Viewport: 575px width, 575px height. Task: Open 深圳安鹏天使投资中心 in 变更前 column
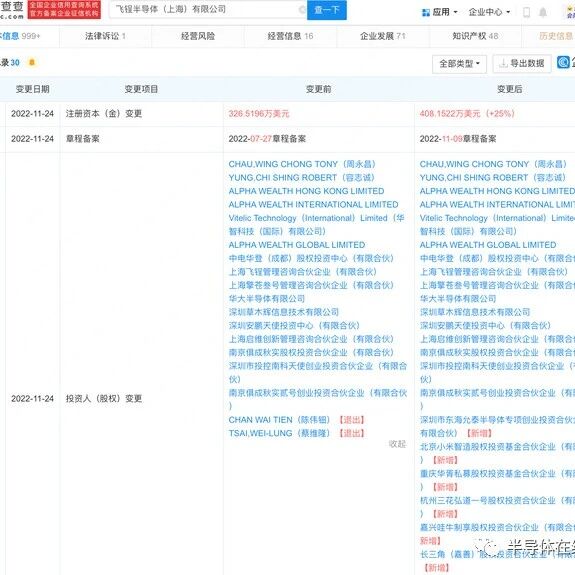coord(294,325)
